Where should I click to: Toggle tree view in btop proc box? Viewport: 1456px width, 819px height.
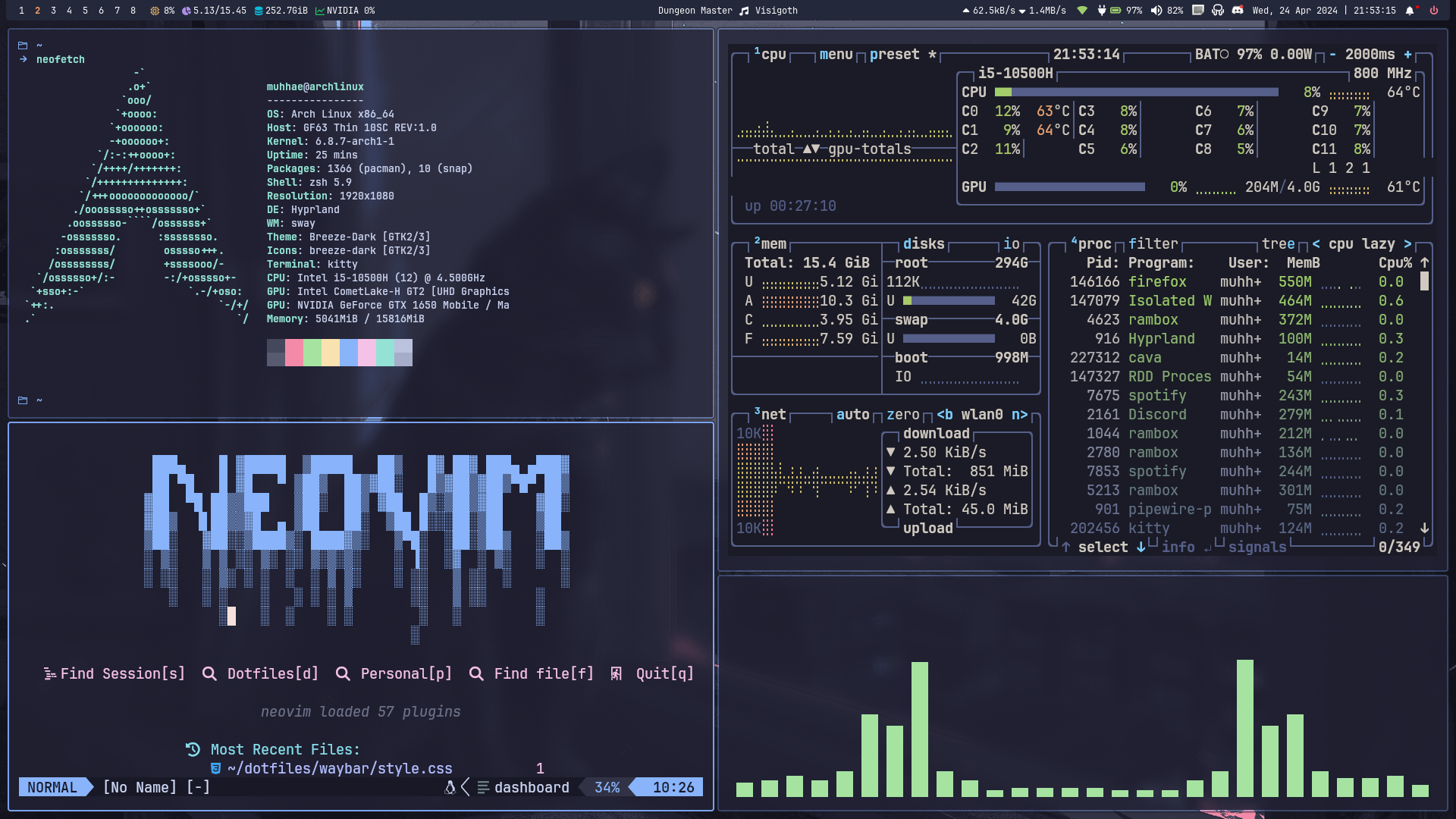pyautogui.click(x=1279, y=243)
